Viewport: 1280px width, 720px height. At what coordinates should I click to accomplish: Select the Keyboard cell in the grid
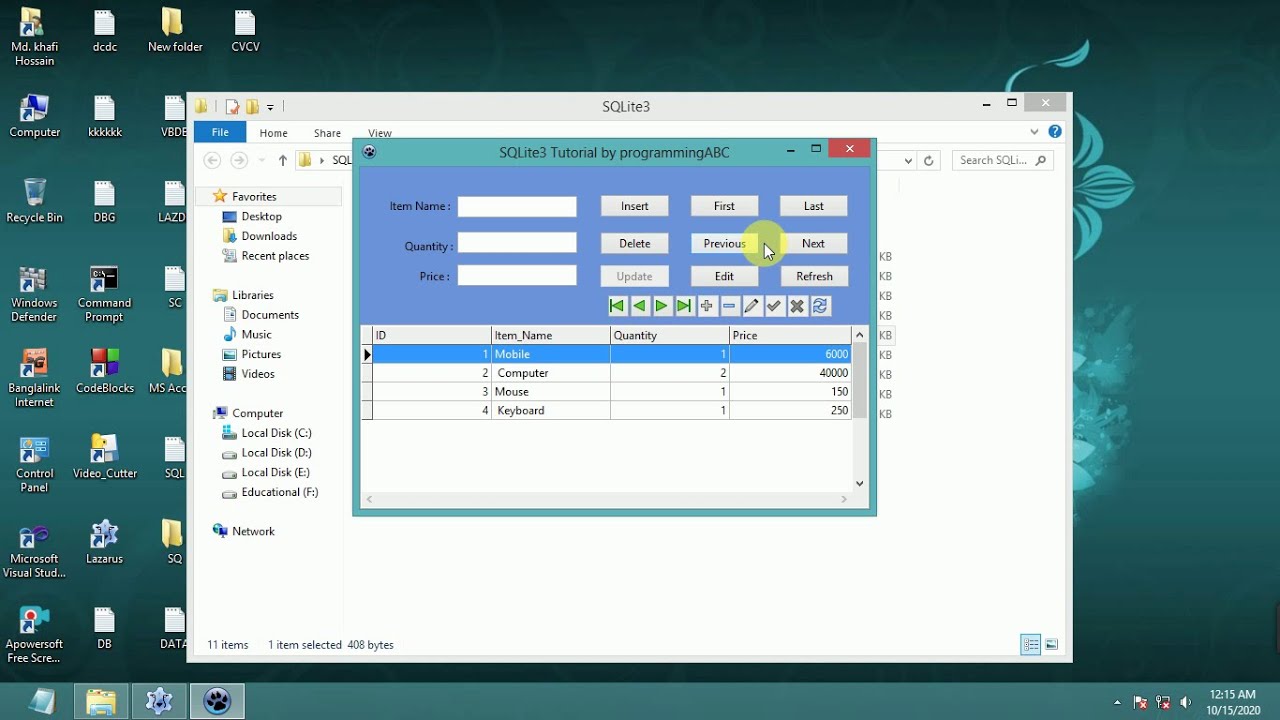tap(551, 410)
